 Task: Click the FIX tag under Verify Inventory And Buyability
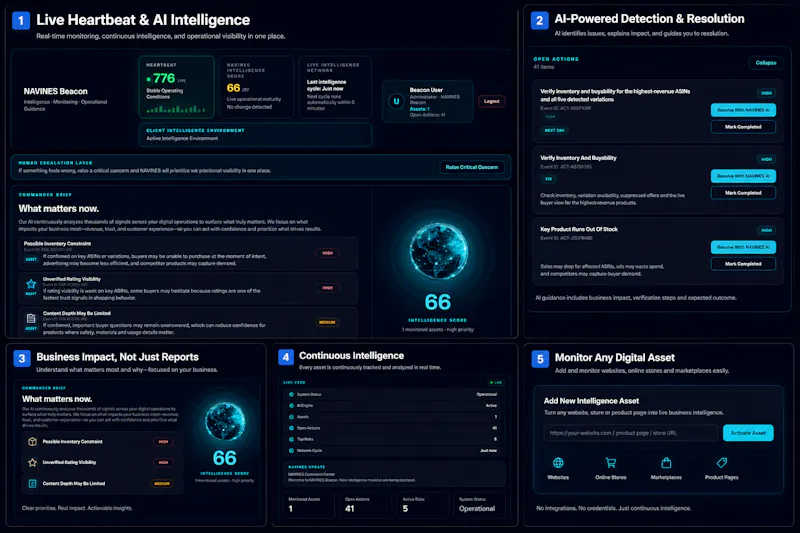coord(548,179)
